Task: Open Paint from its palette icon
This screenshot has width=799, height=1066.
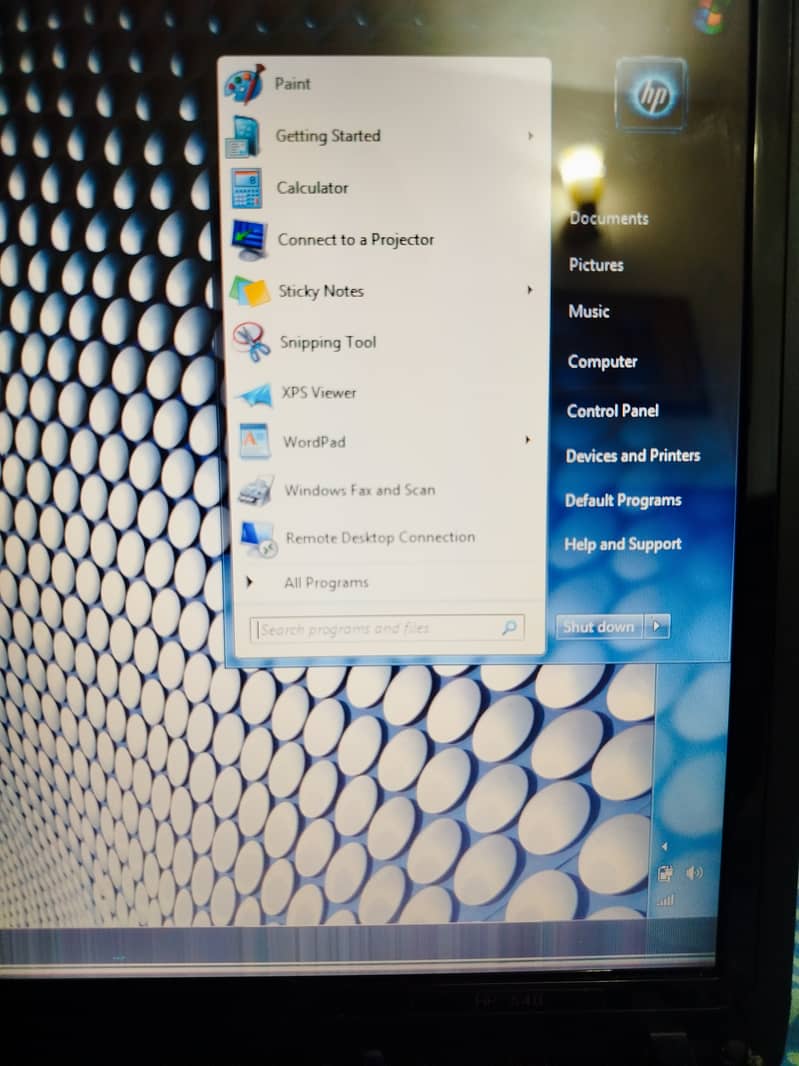Action: click(244, 85)
